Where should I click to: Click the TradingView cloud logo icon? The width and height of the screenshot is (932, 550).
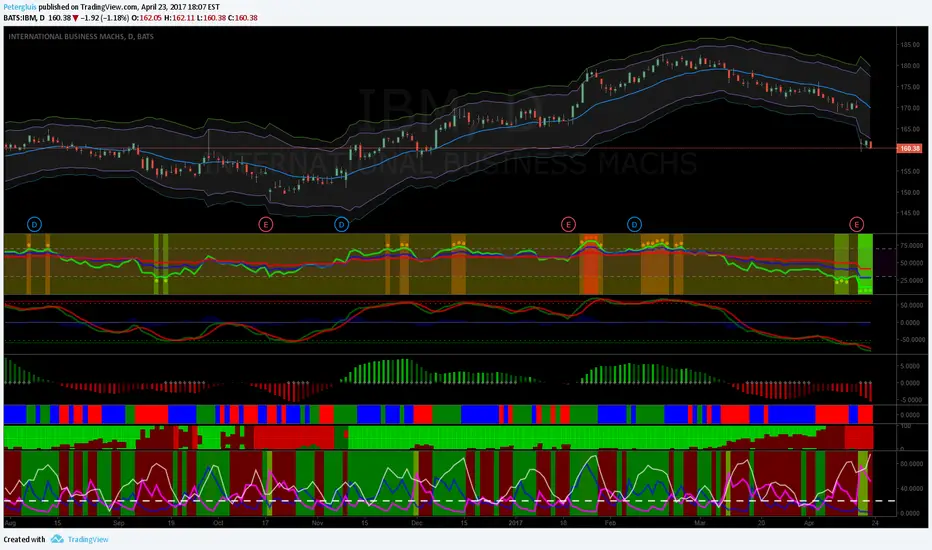tap(57, 539)
